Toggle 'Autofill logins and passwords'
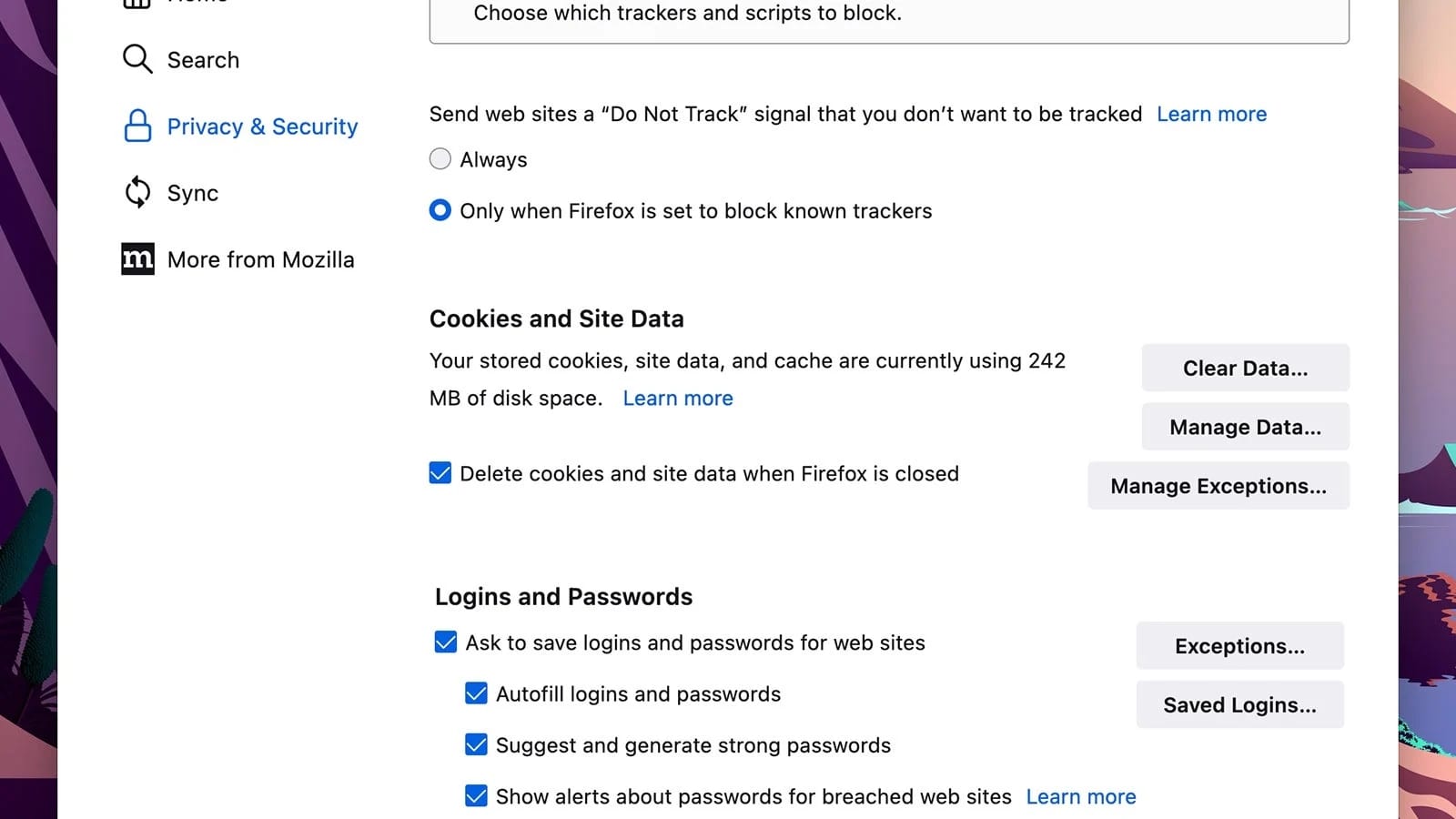The width and height of the screenshot is (1456, 819). coord(476,693)
